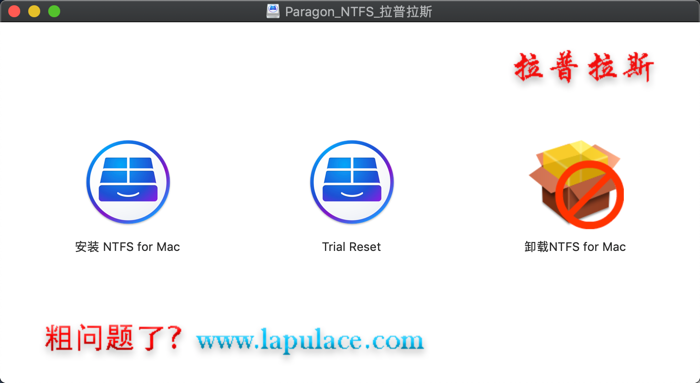Select the Trial Reset app icon
700x383 pixels.
click(x=352, y=182)
